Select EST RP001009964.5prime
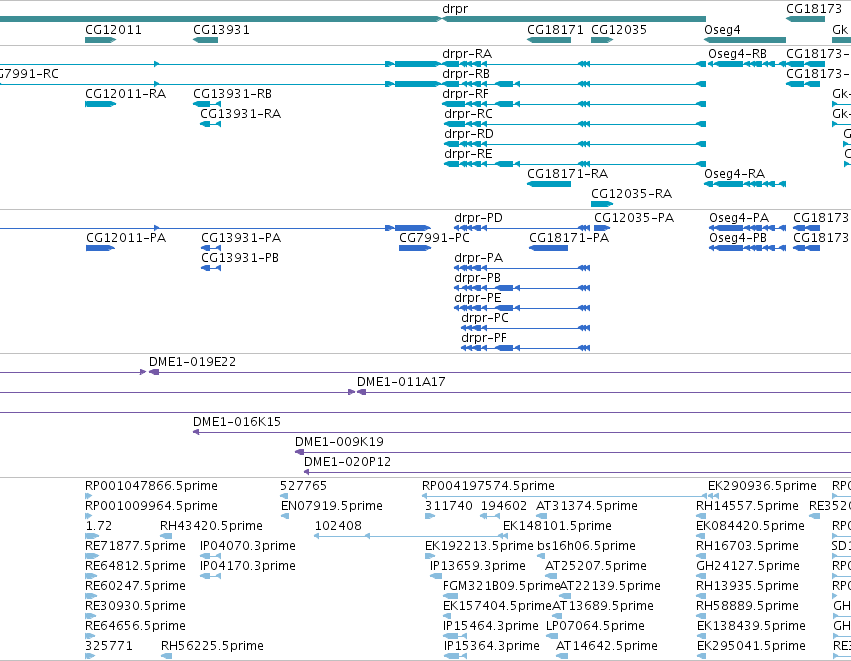 coord(151,506)
